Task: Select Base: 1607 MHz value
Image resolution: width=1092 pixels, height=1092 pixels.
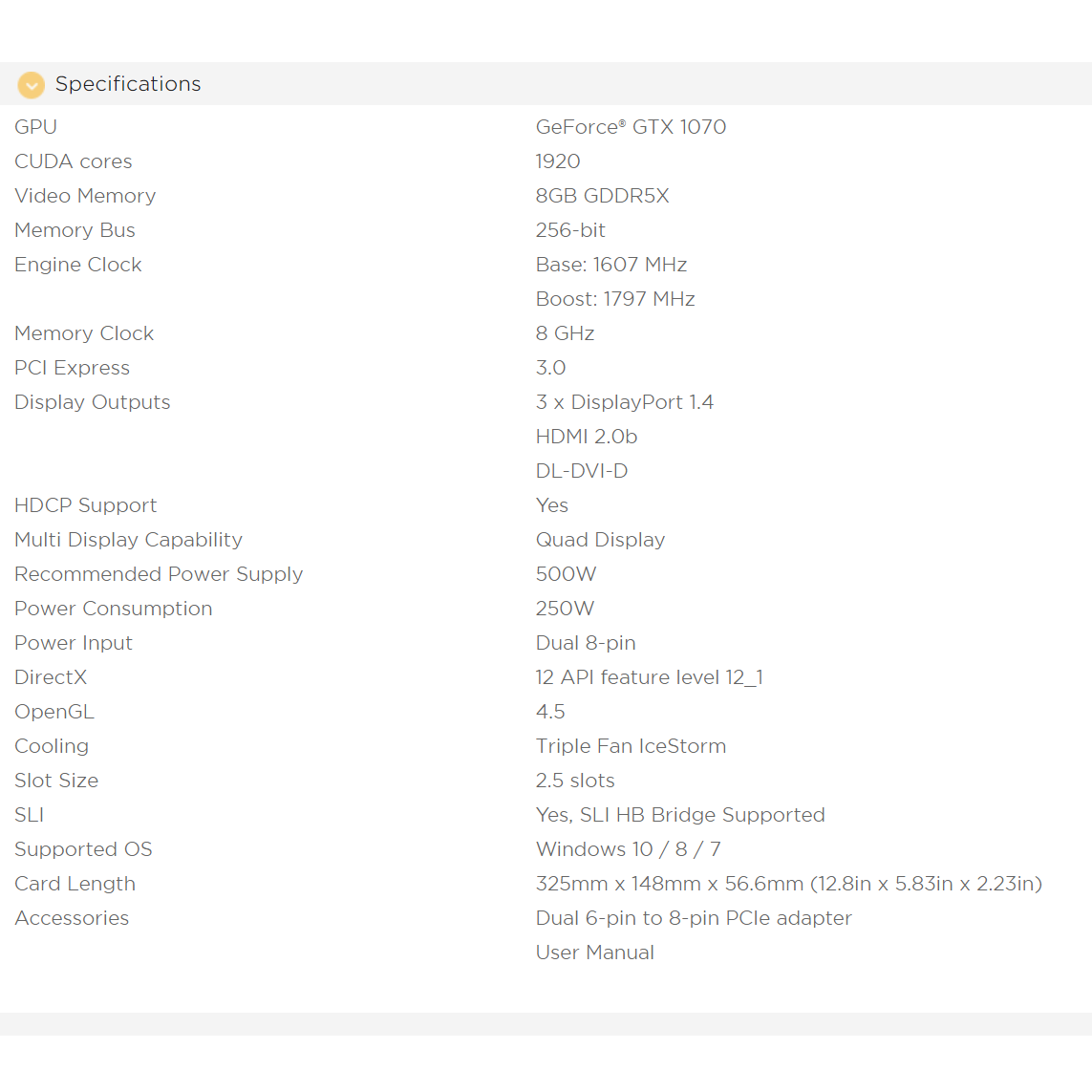Action: pos(611,265)
